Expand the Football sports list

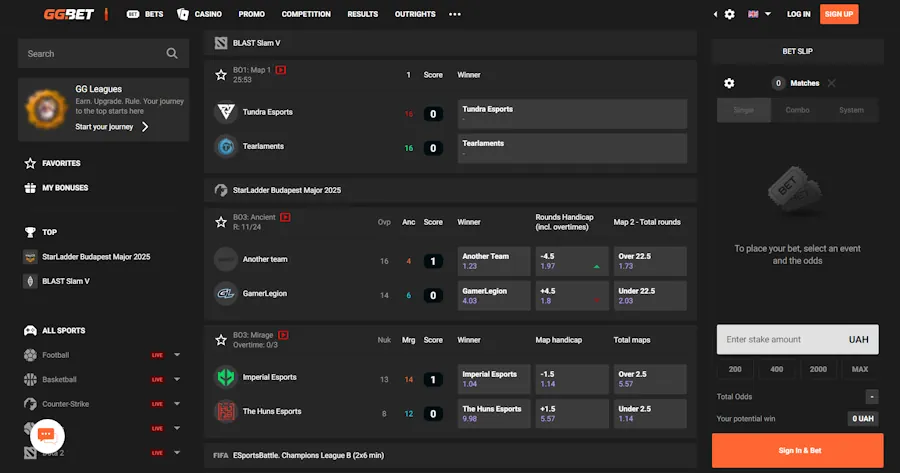click(x=177, y=355)
